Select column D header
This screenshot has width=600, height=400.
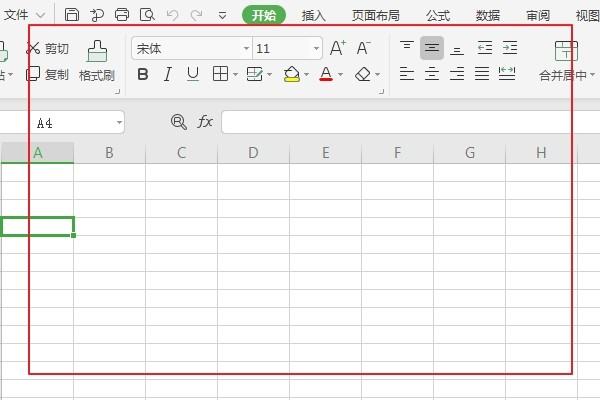click(x=253, y=153)
